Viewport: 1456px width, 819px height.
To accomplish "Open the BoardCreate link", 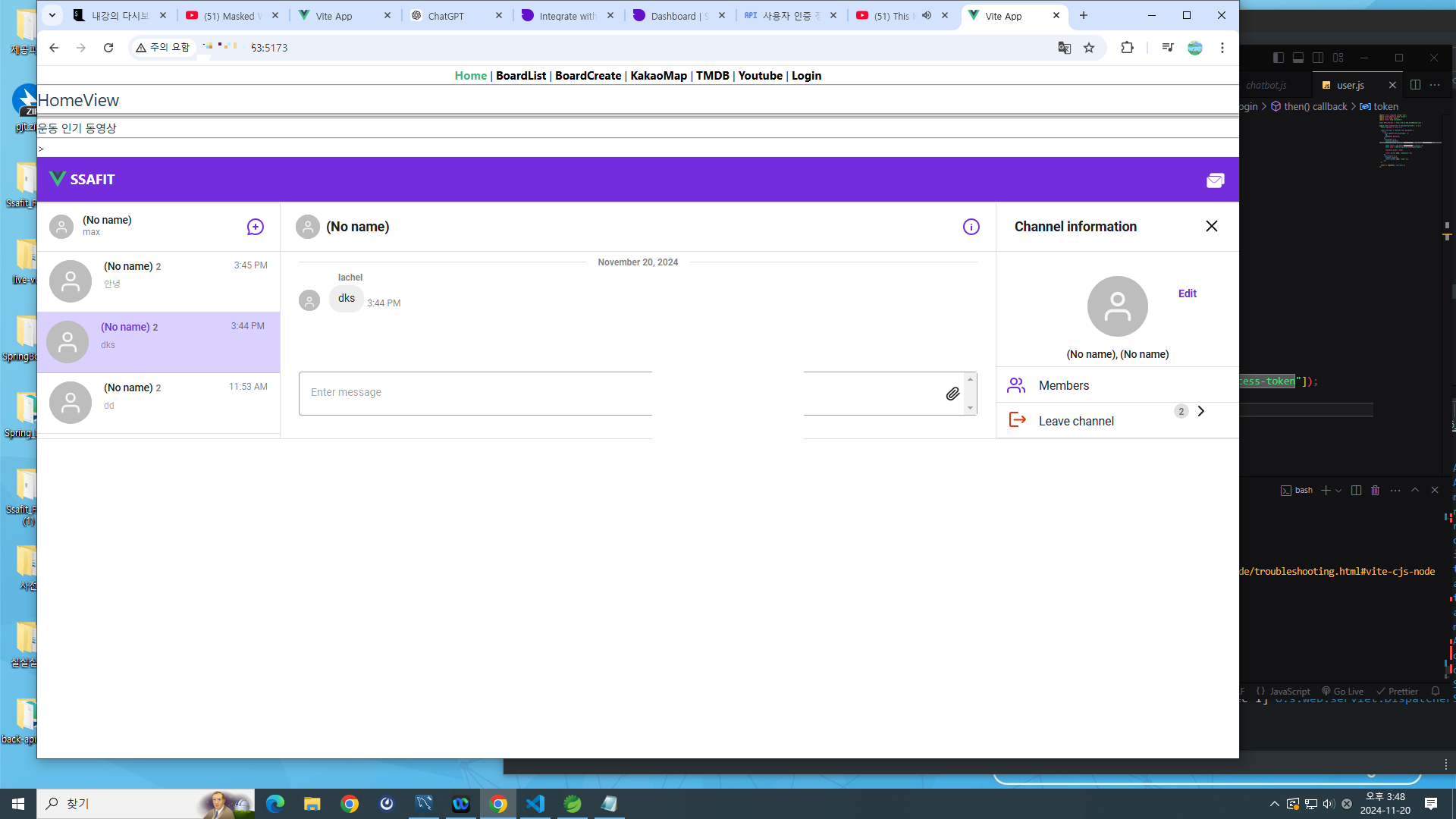I will 588,76.
